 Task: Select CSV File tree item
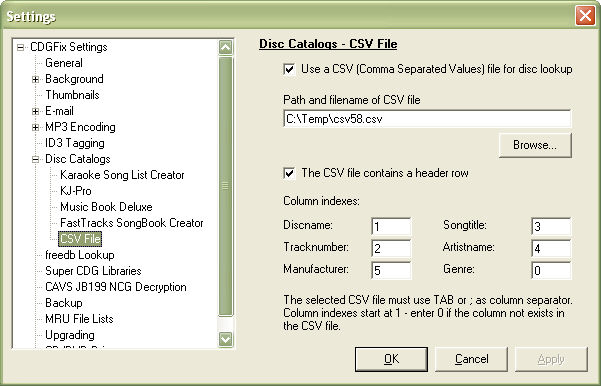[x=80, y=239]
